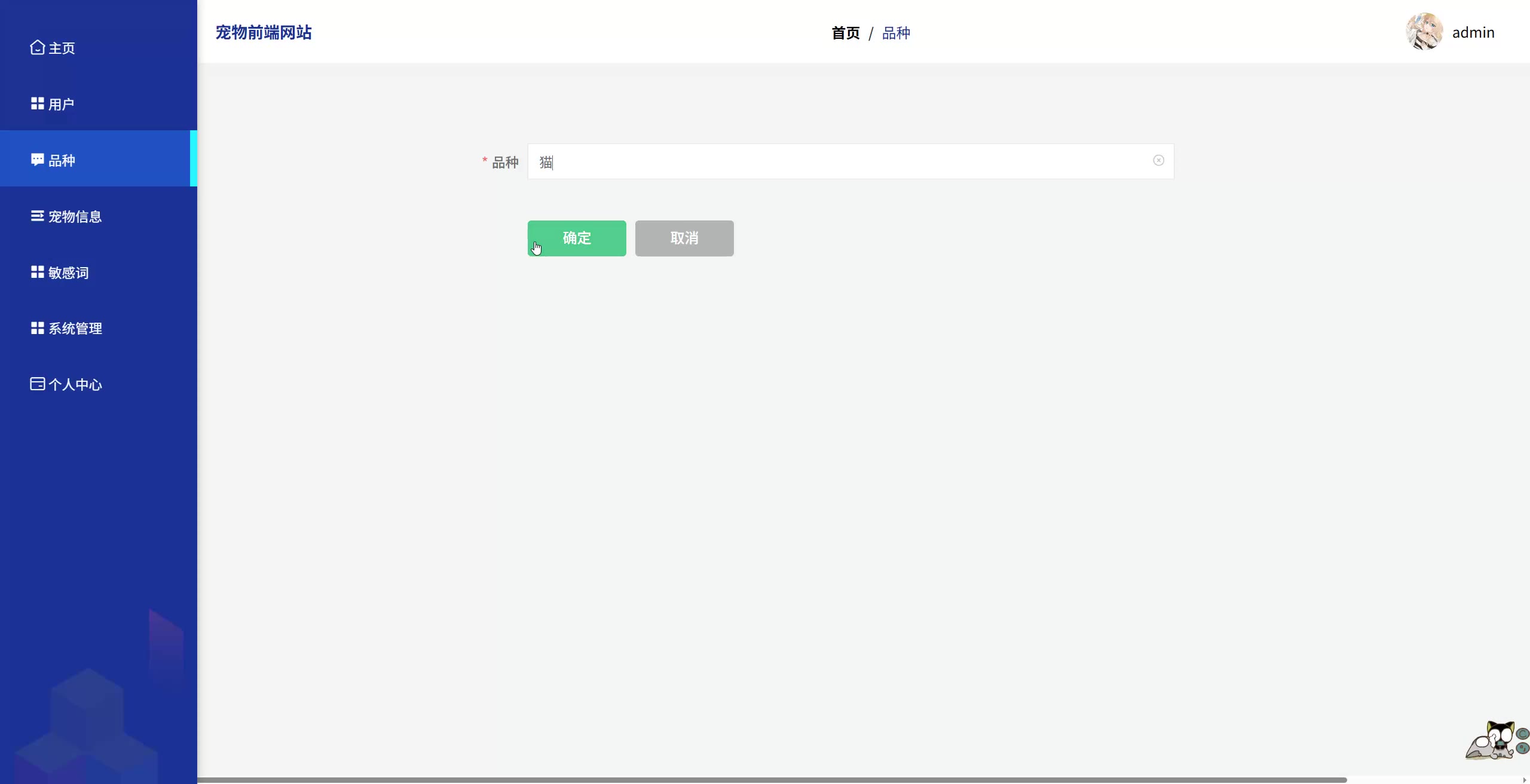Click the cat mascot in the corner
1530x784 pixels.
pyautogui.click(x=1495, y=741)
